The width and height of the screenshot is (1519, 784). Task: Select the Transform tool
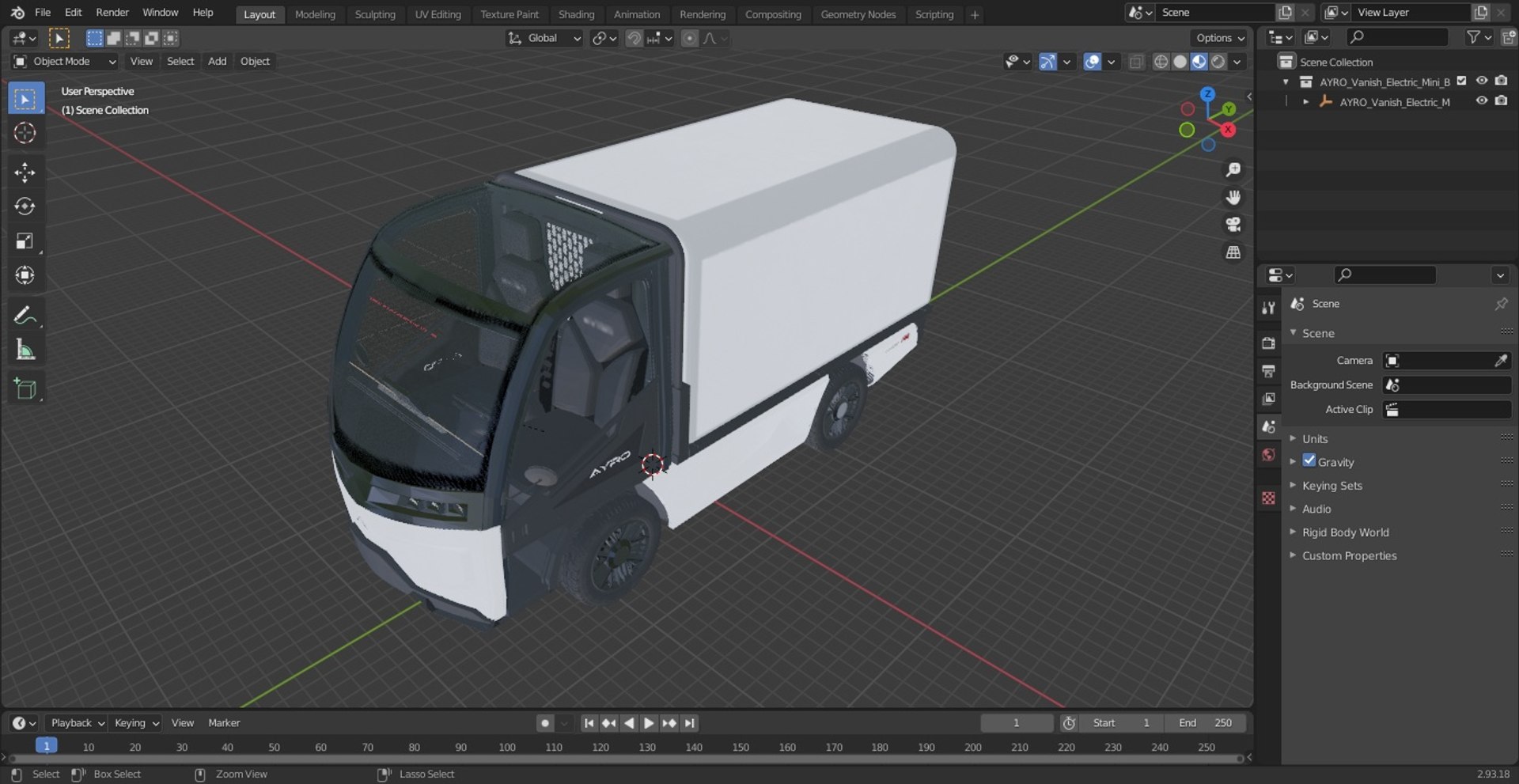click(x=25, y=275)
